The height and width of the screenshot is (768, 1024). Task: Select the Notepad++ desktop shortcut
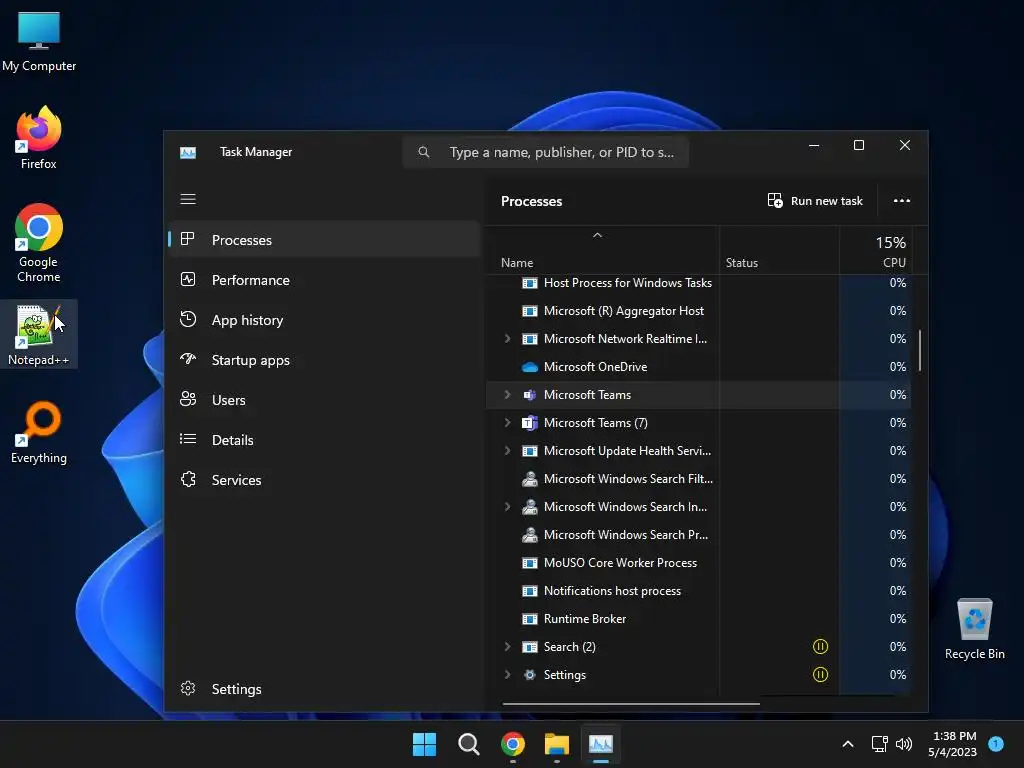[39, 334]
